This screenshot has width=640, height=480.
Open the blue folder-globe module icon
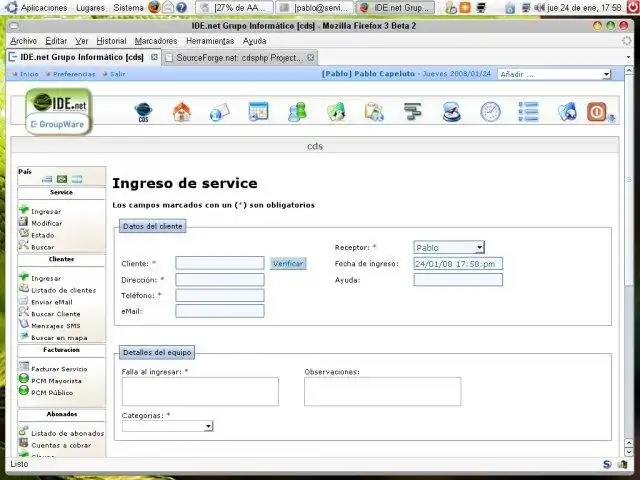pos(567,112)
